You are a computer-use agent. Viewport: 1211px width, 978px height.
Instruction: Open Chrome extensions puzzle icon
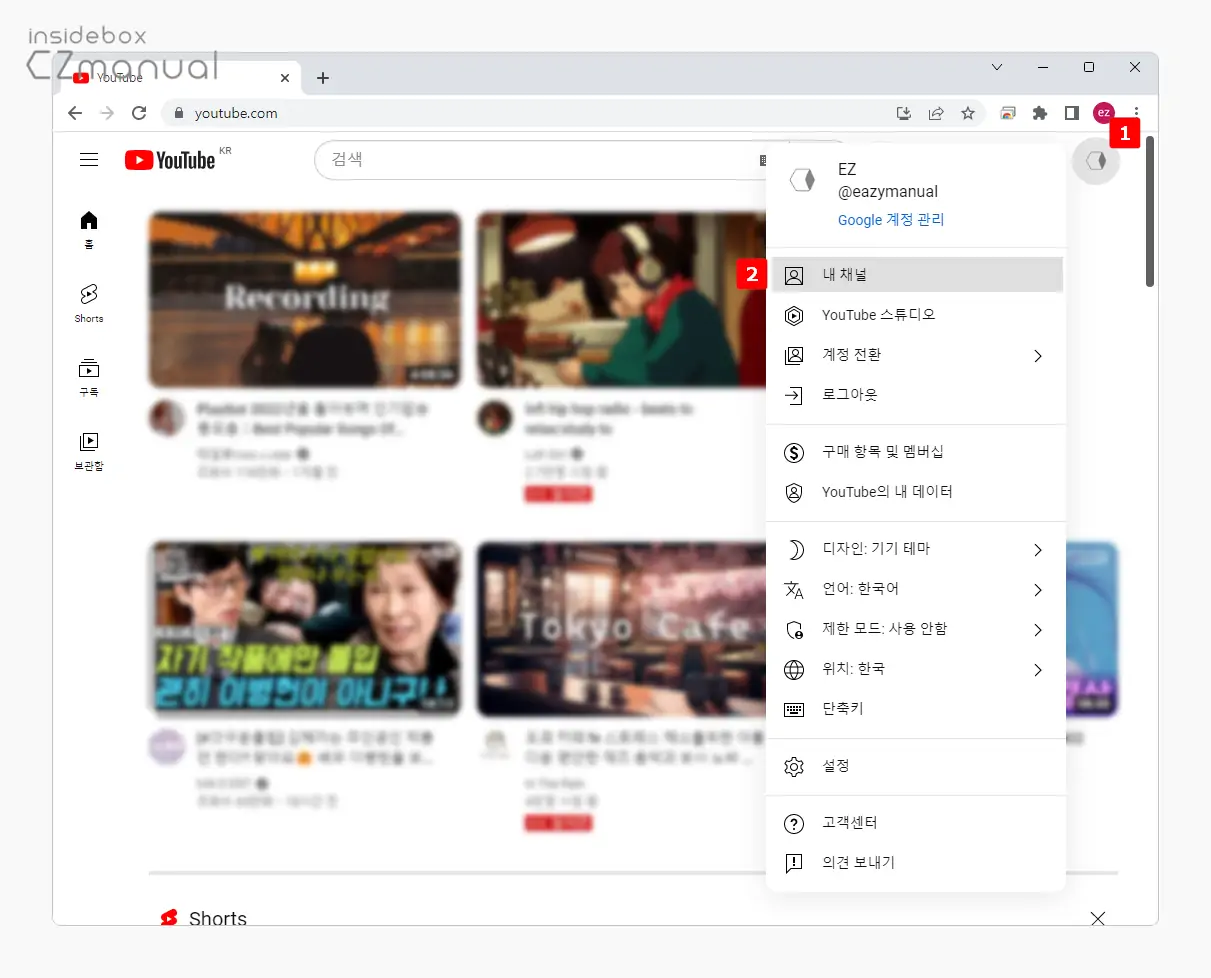point(1039,113)
